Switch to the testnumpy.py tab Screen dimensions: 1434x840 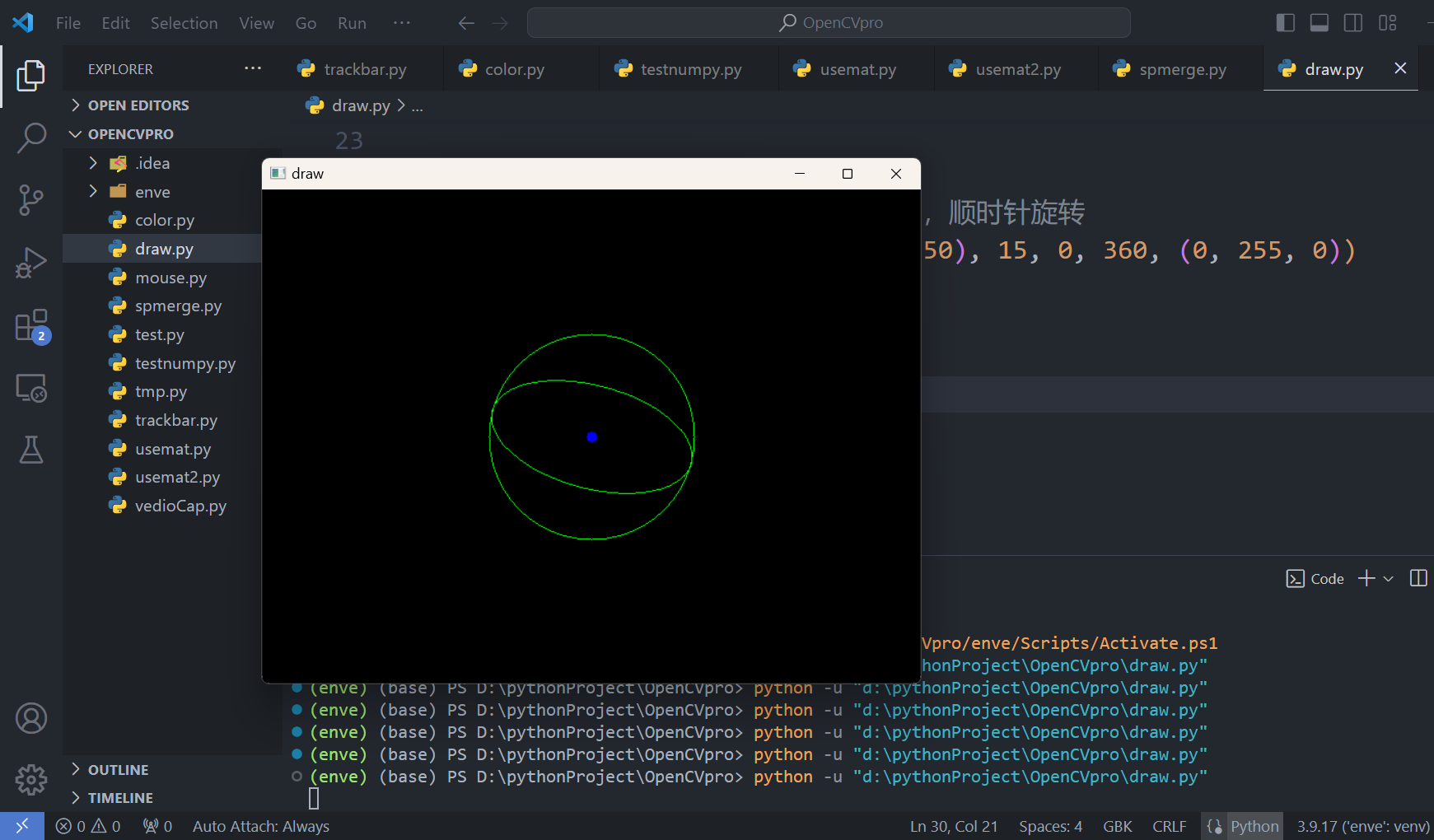[690, 69]
